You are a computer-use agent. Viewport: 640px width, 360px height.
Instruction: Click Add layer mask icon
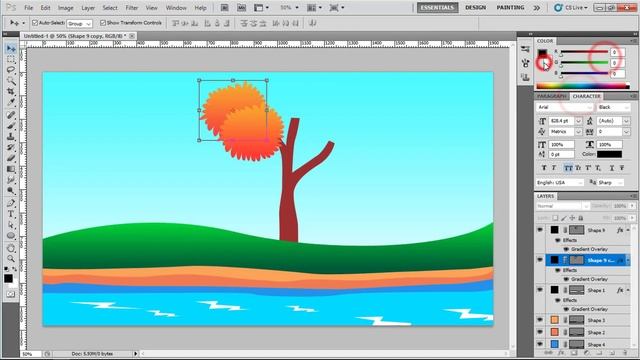[574, 353]
